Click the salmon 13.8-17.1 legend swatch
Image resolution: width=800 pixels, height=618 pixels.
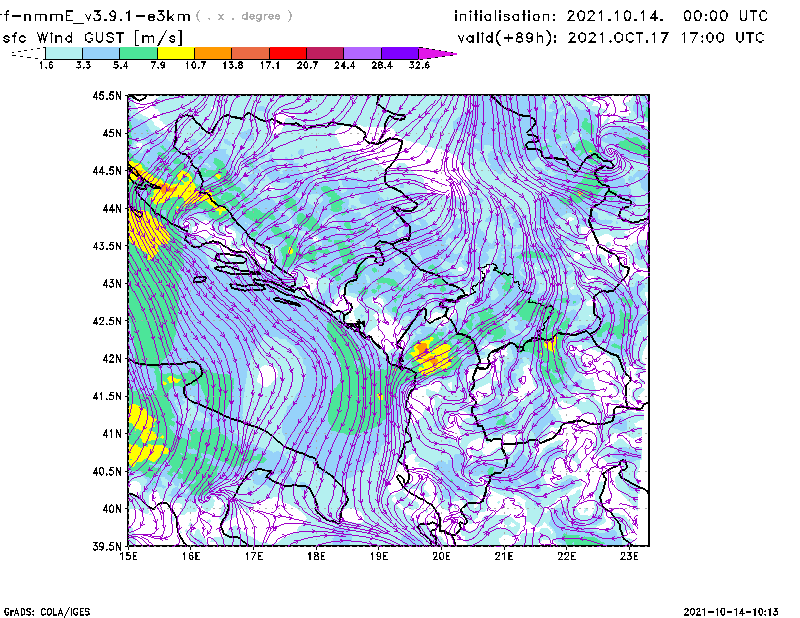click(x=251, y=53)
